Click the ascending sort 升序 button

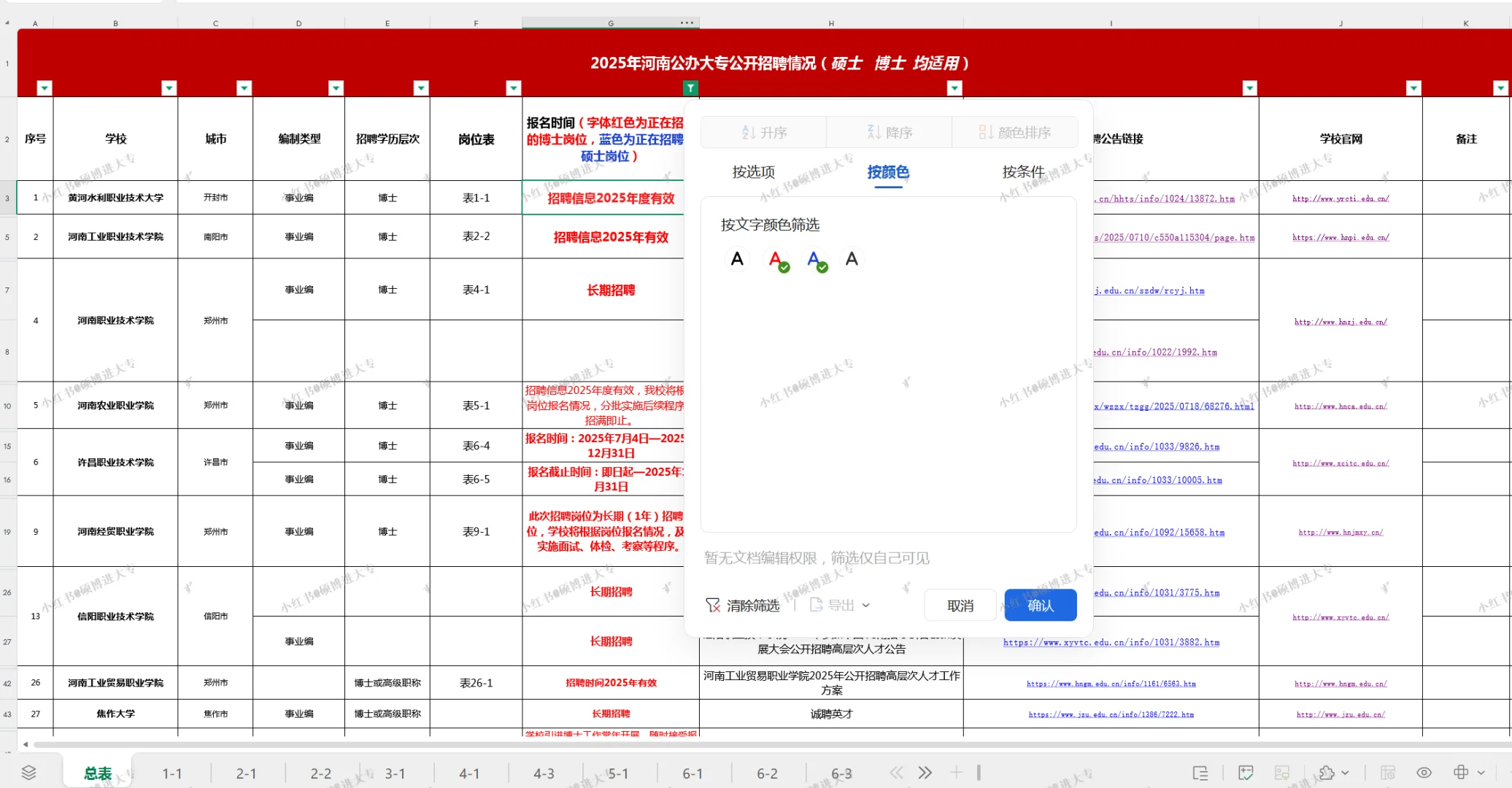pyautogui.click(x=764, y=133)
